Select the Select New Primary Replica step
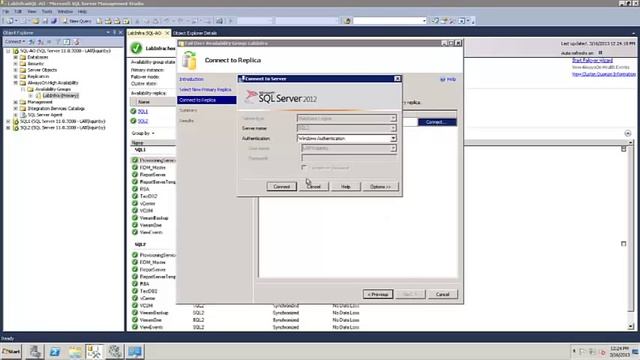 click(x=205, y=89)
